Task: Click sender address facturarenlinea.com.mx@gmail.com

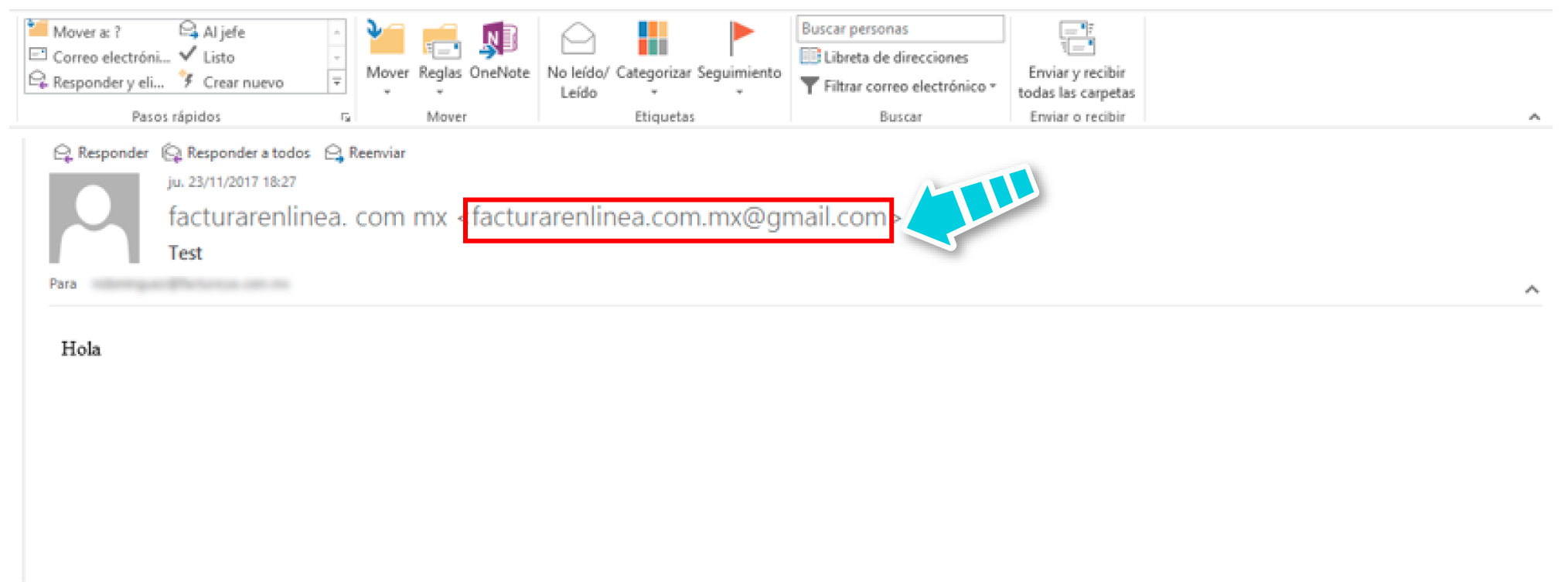Action: coord(679,217)
